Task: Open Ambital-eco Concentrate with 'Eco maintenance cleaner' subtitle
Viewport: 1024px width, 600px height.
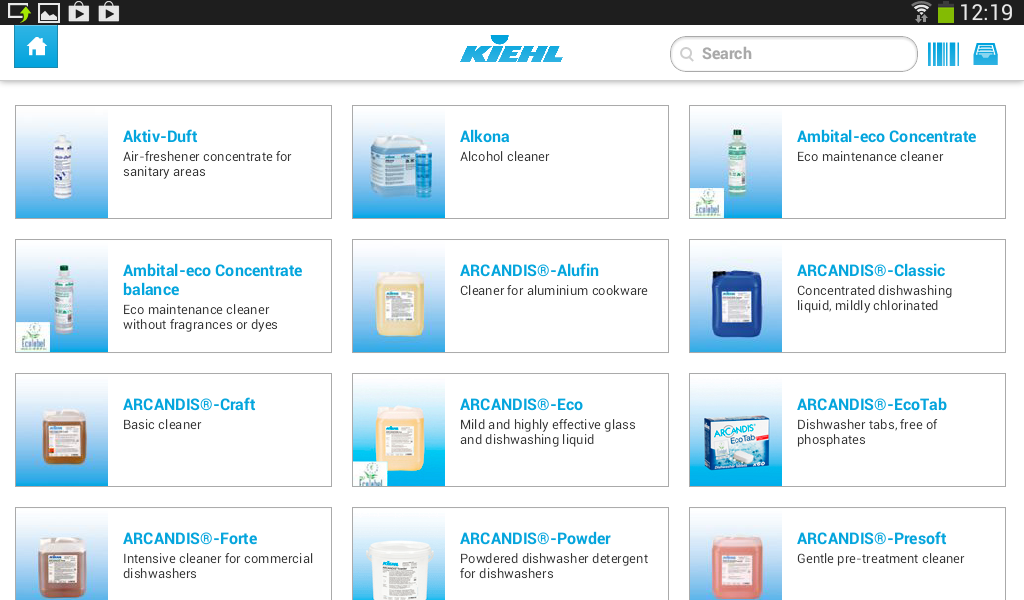Action: pos(886,136)
